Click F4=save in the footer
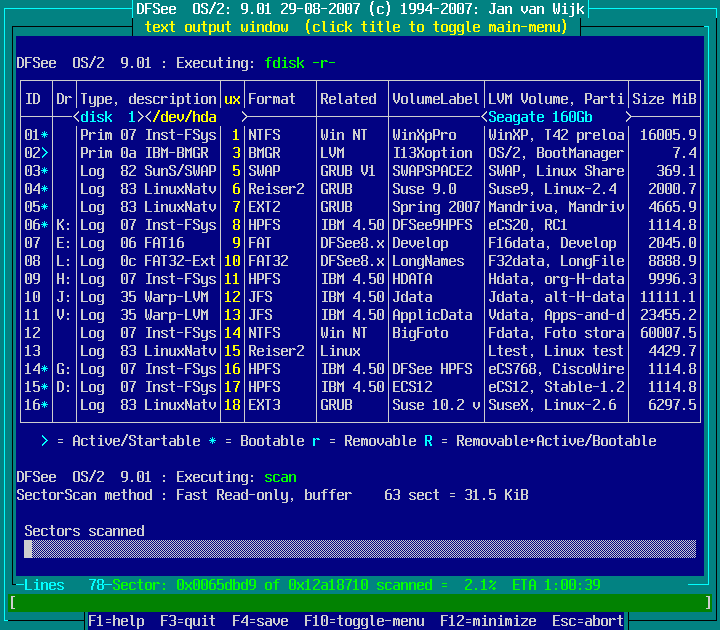This screenshot has height=630, width=720. pos(260,621)
